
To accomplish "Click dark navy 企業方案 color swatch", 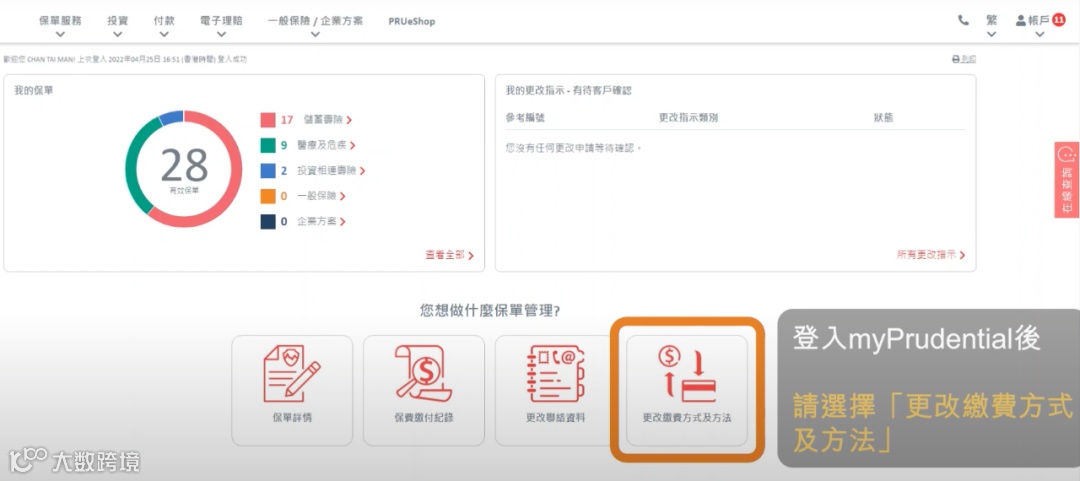I will [268, 222].
